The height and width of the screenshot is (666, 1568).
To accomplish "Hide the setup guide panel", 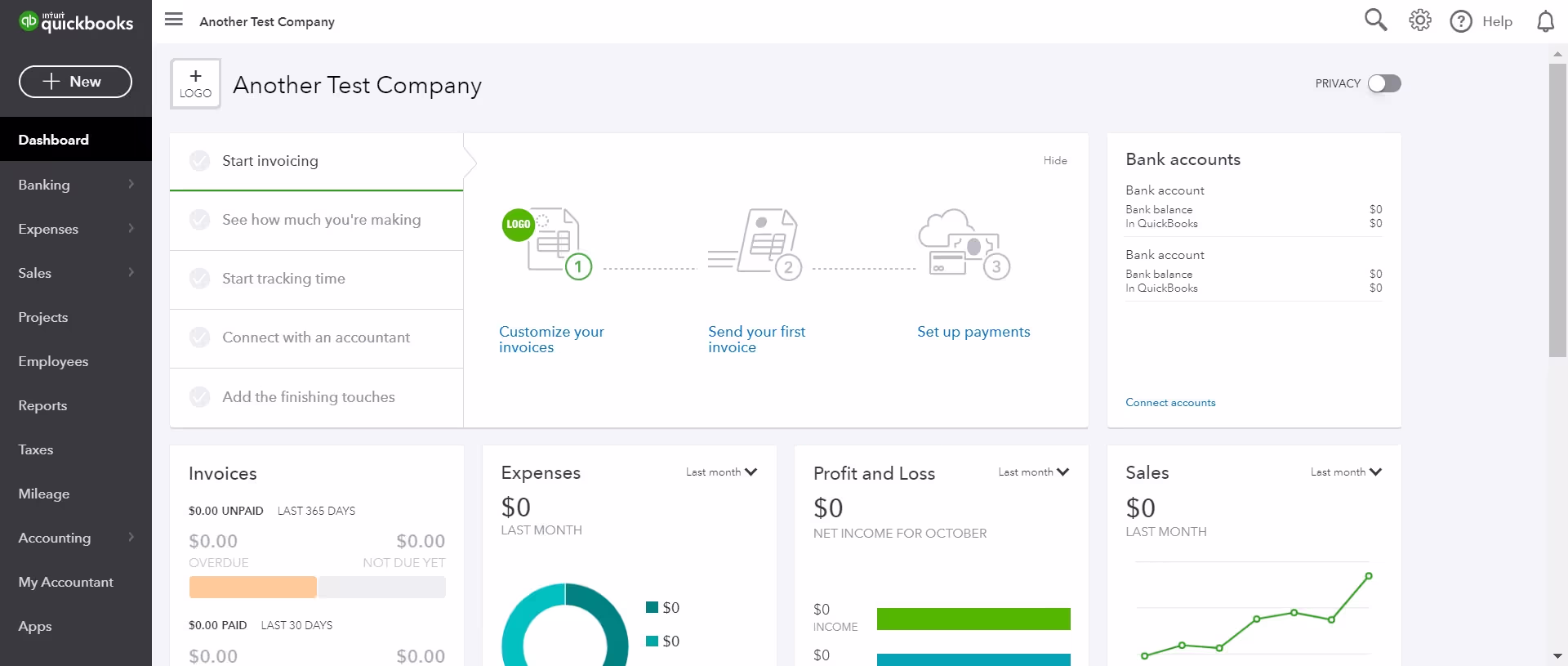I will click(x=1055, y=160).
